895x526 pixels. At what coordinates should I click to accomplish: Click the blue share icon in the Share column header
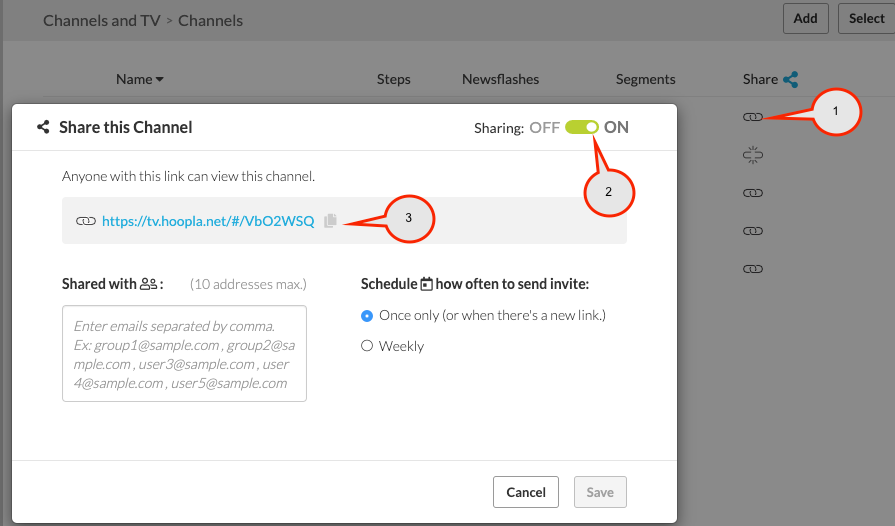[x=791, y=79]
